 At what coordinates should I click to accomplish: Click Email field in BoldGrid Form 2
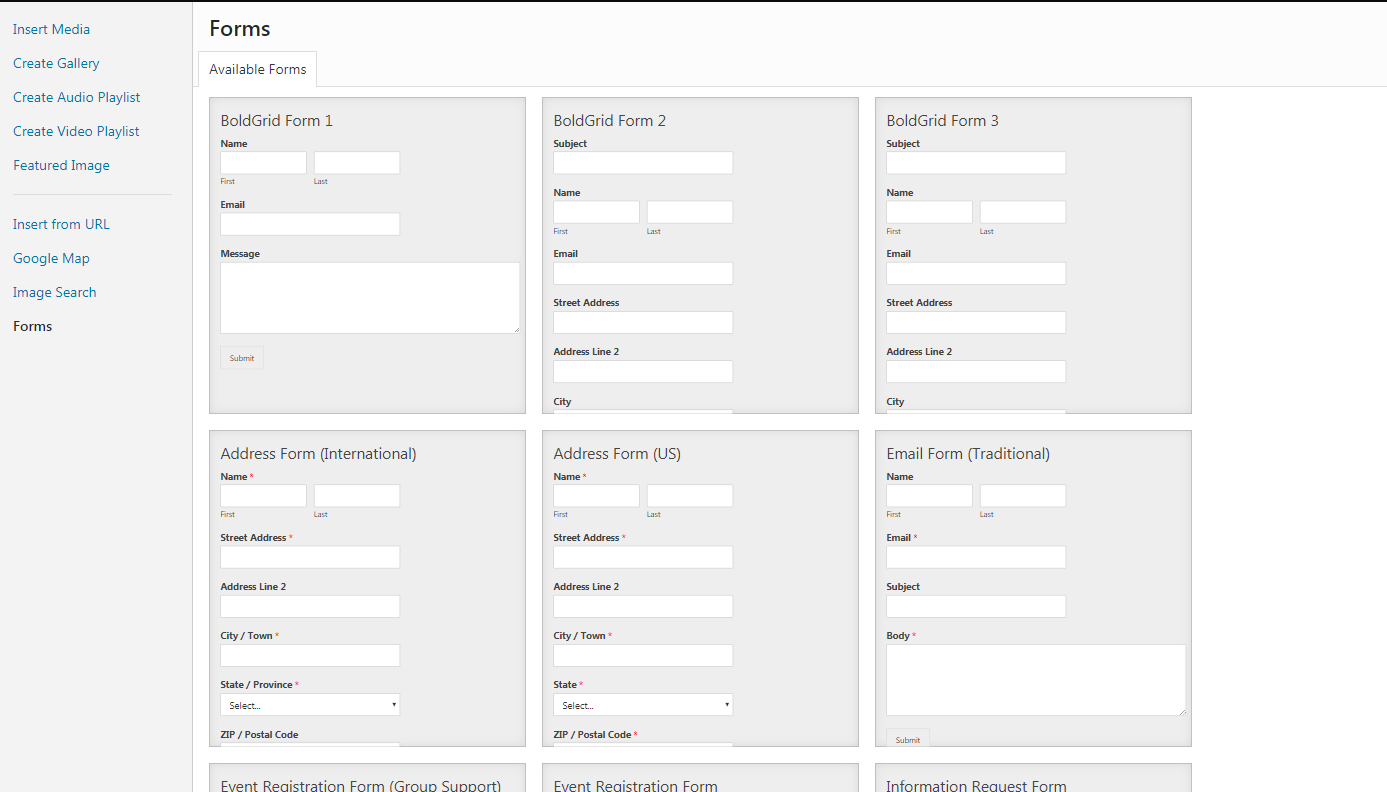point(643,273)
